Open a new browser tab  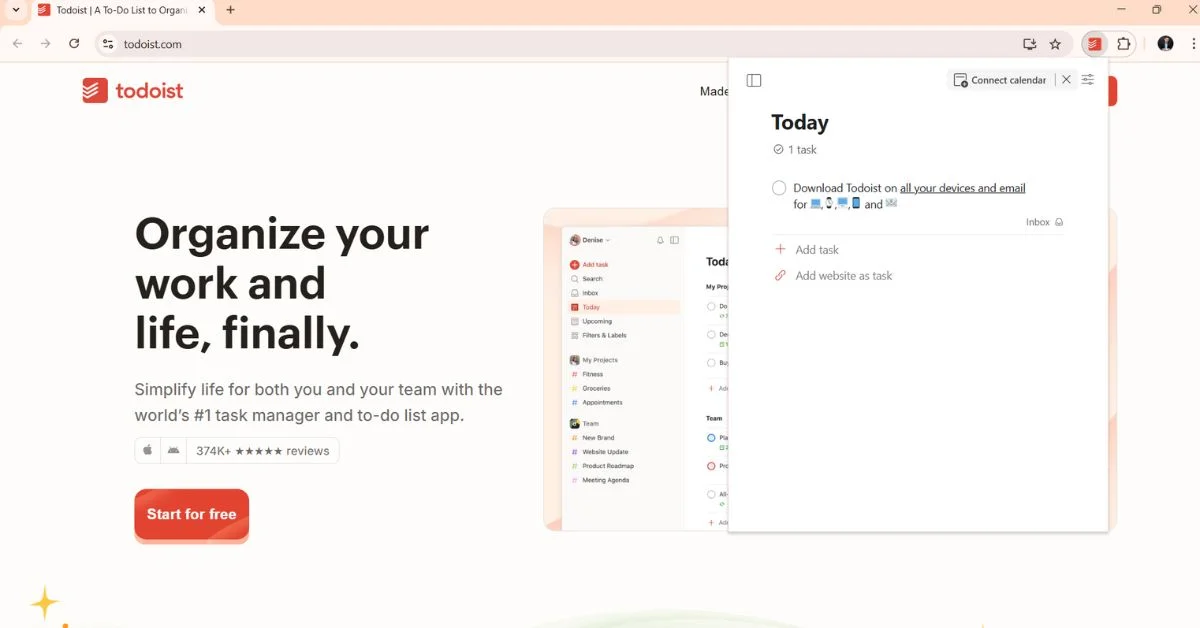coord(231,10)
